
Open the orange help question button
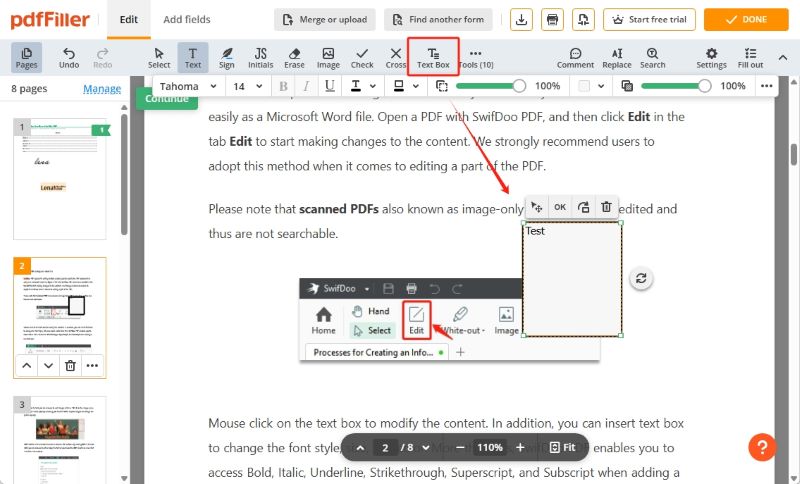coord(762,447)
